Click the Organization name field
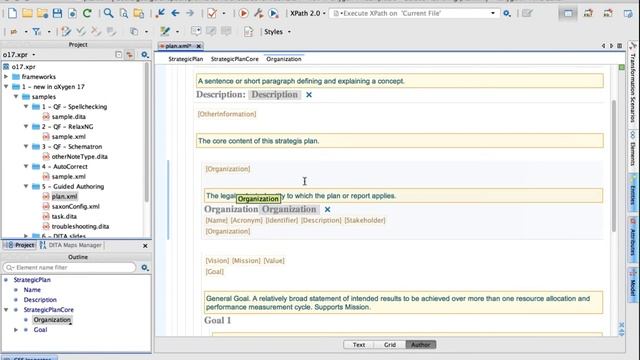The image size is (640, 360). [289, 209]
